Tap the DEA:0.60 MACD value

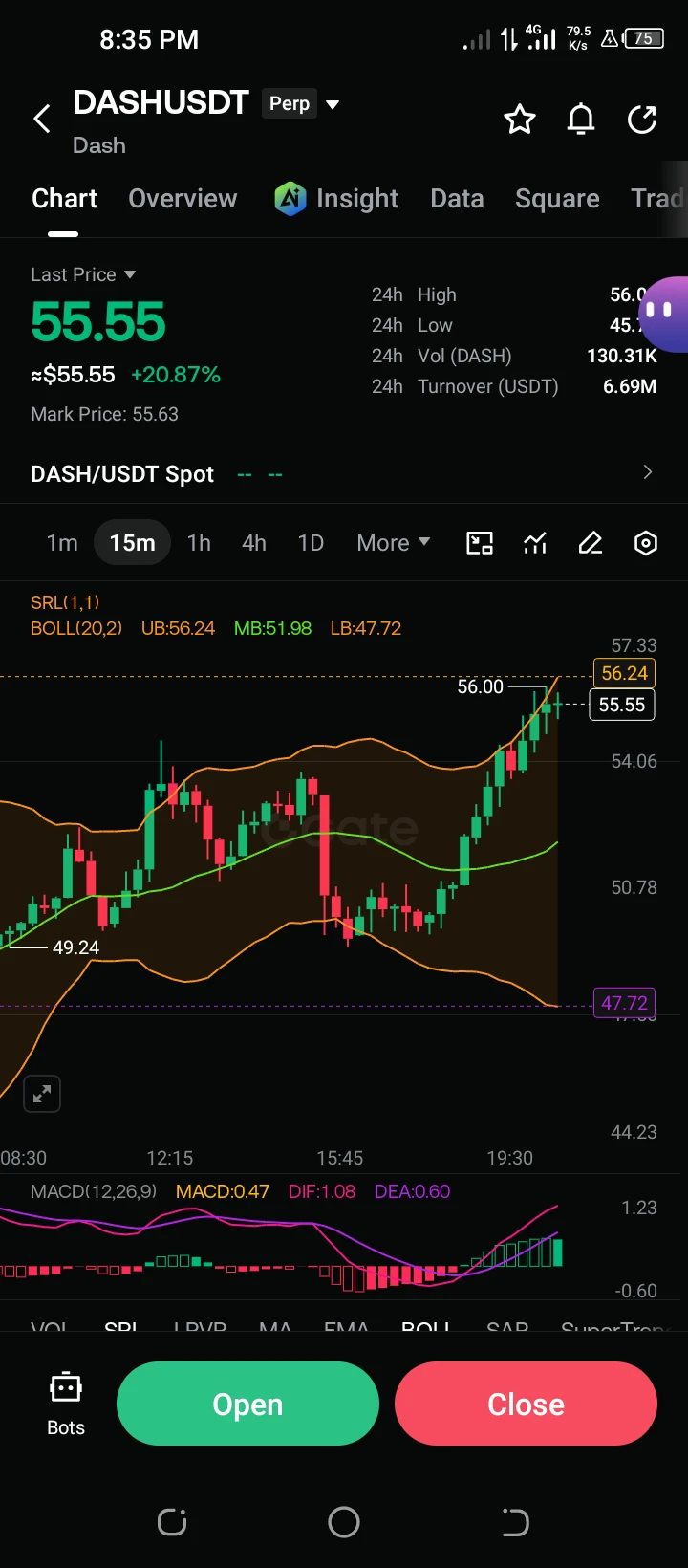(x=412, y=1191)
